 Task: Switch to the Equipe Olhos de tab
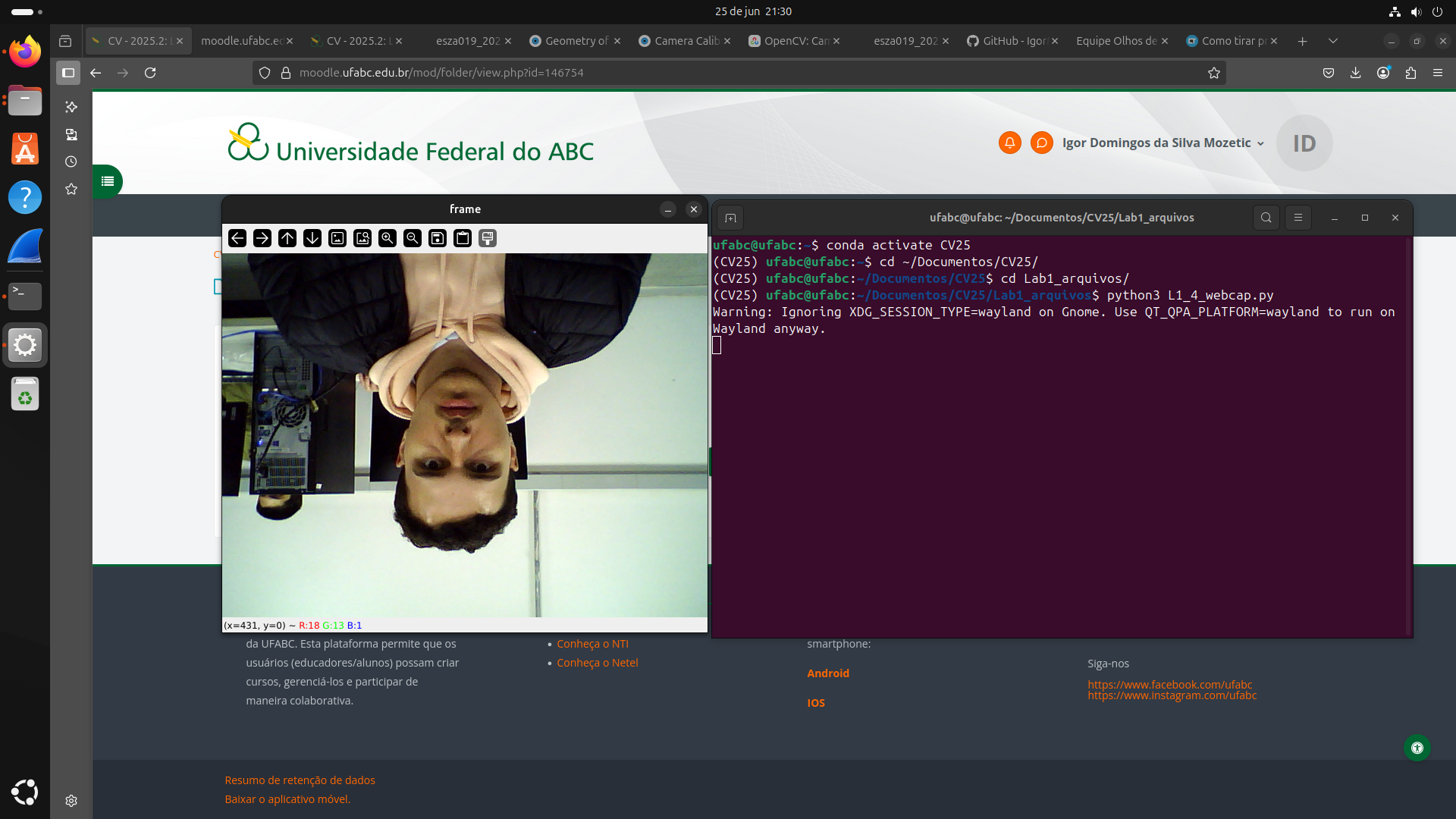click(1122, 41)
